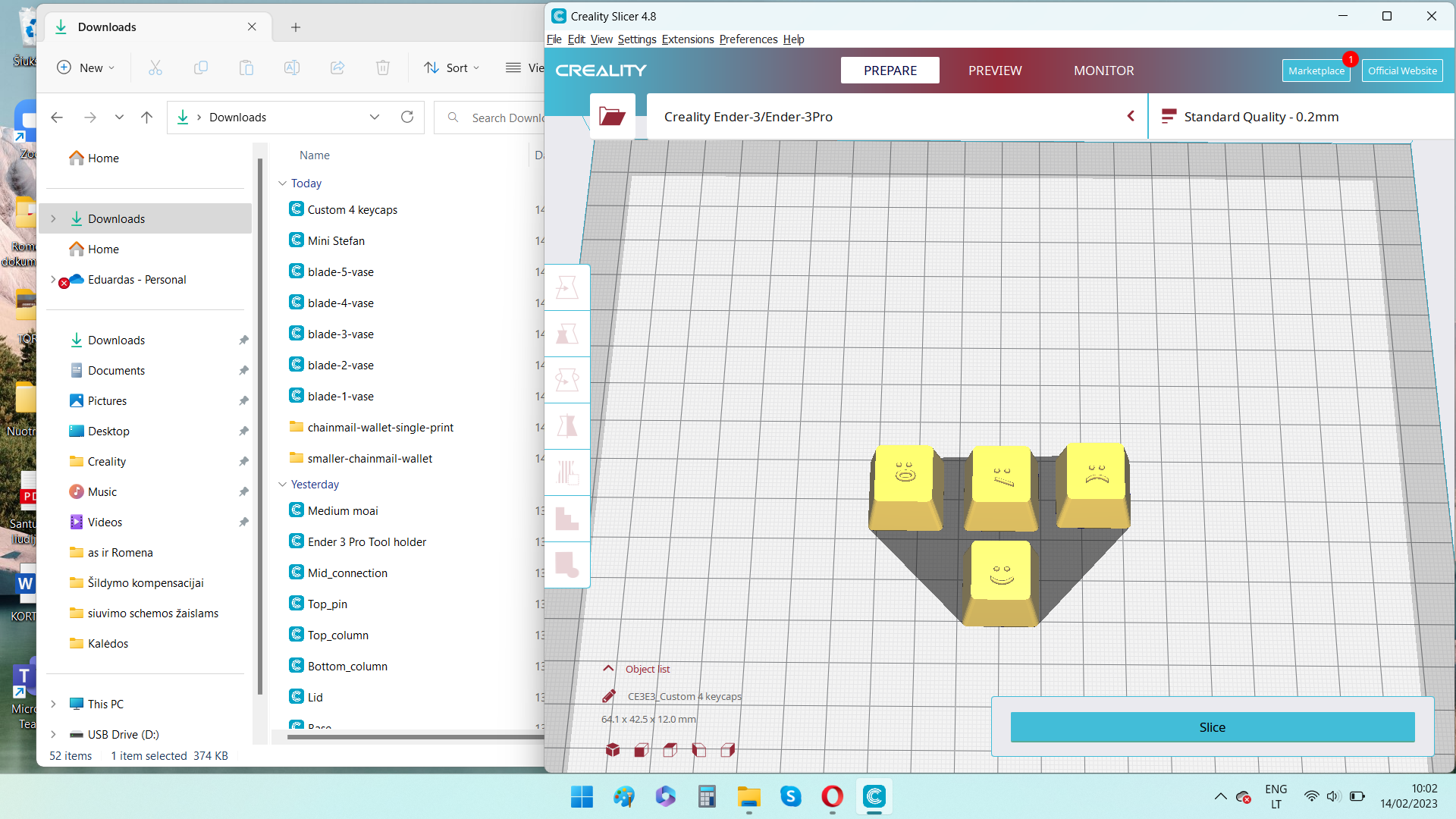Open the Sort dropdown in Explorer
The image size is (1456, 819).
[x=452, y=67]
